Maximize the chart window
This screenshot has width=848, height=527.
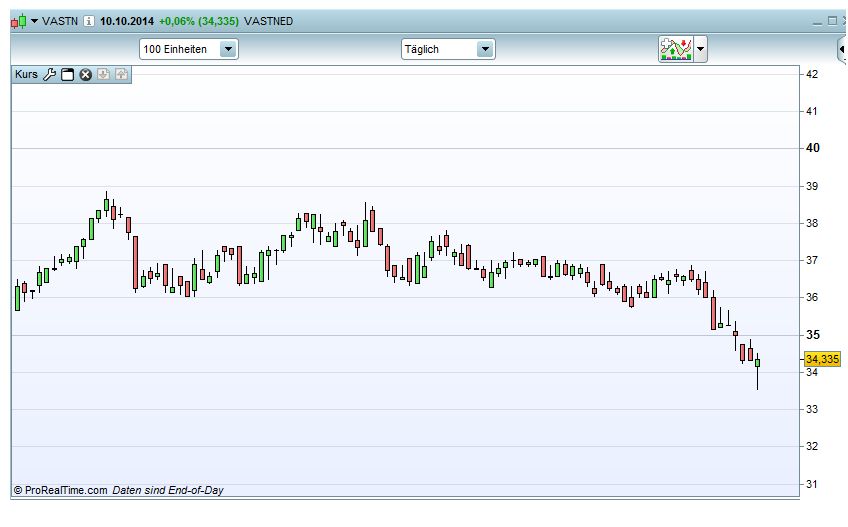coord(831,21)
